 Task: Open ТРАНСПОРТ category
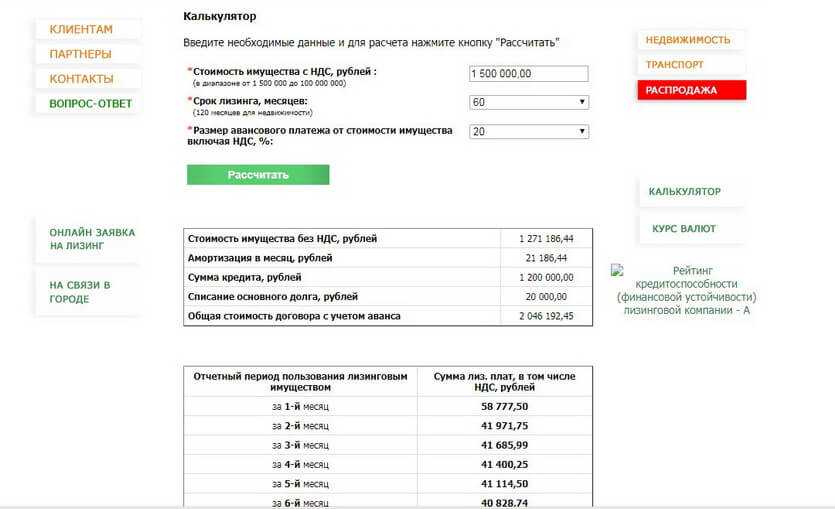pyautogui.click(x=675, y=65)
